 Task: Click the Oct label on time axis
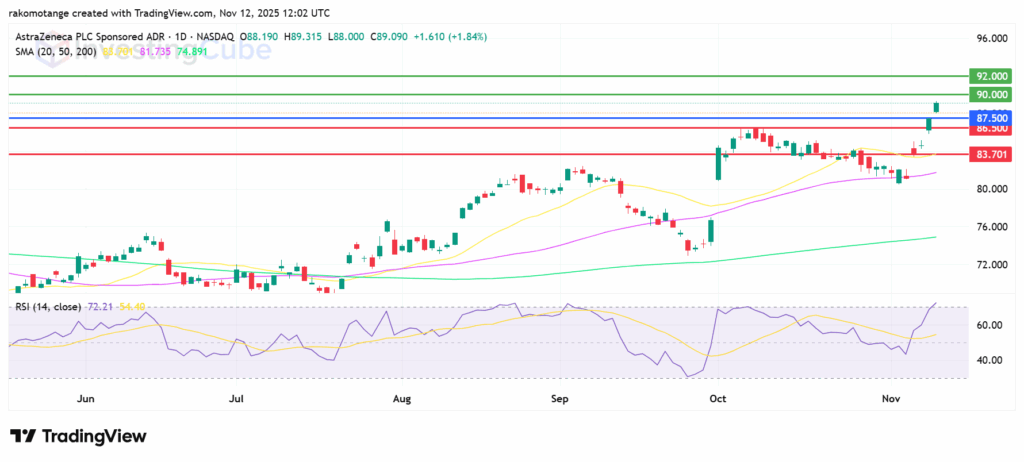coord(718,399)
